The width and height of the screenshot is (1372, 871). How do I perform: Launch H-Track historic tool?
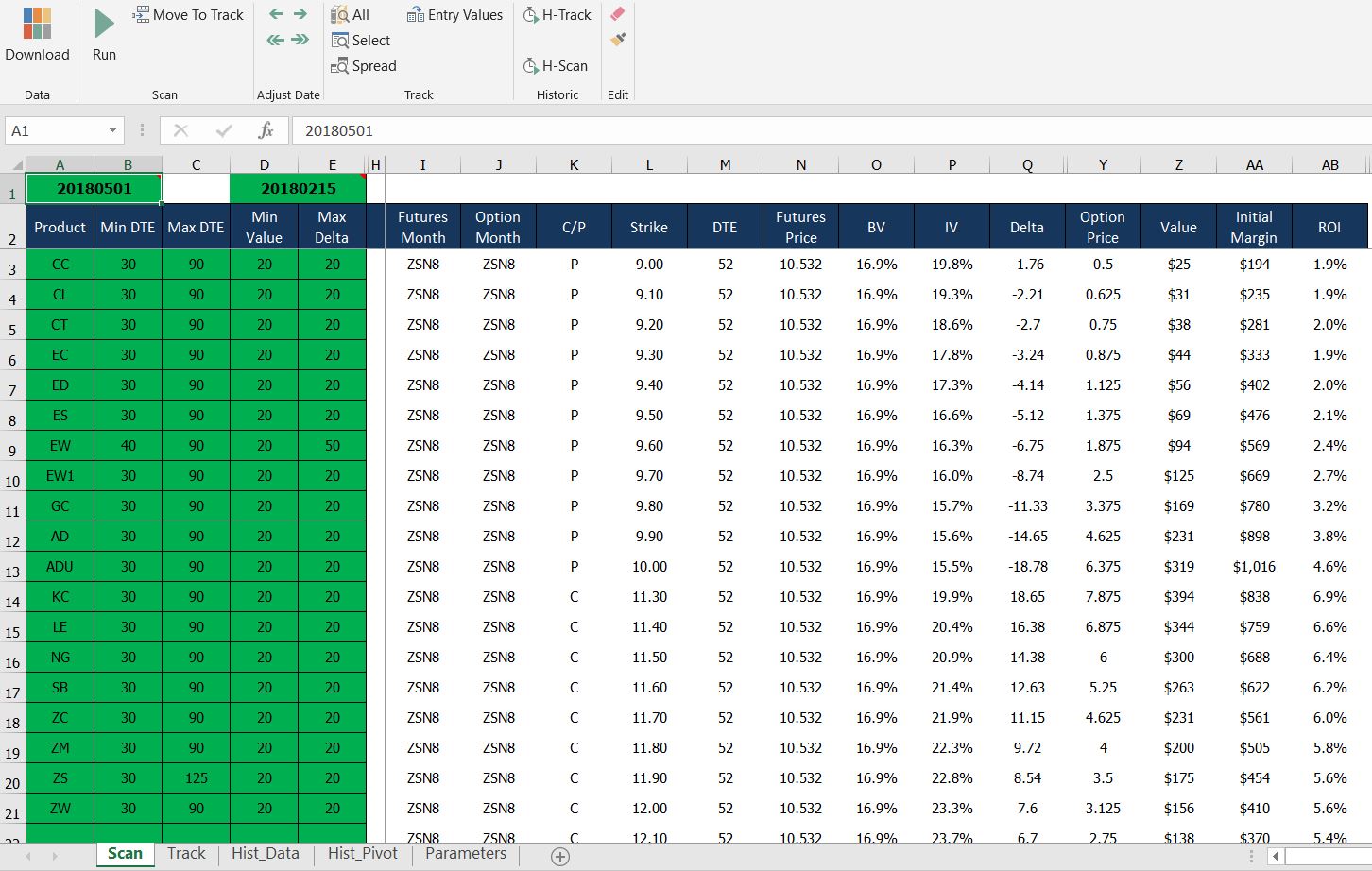(557, 15)
